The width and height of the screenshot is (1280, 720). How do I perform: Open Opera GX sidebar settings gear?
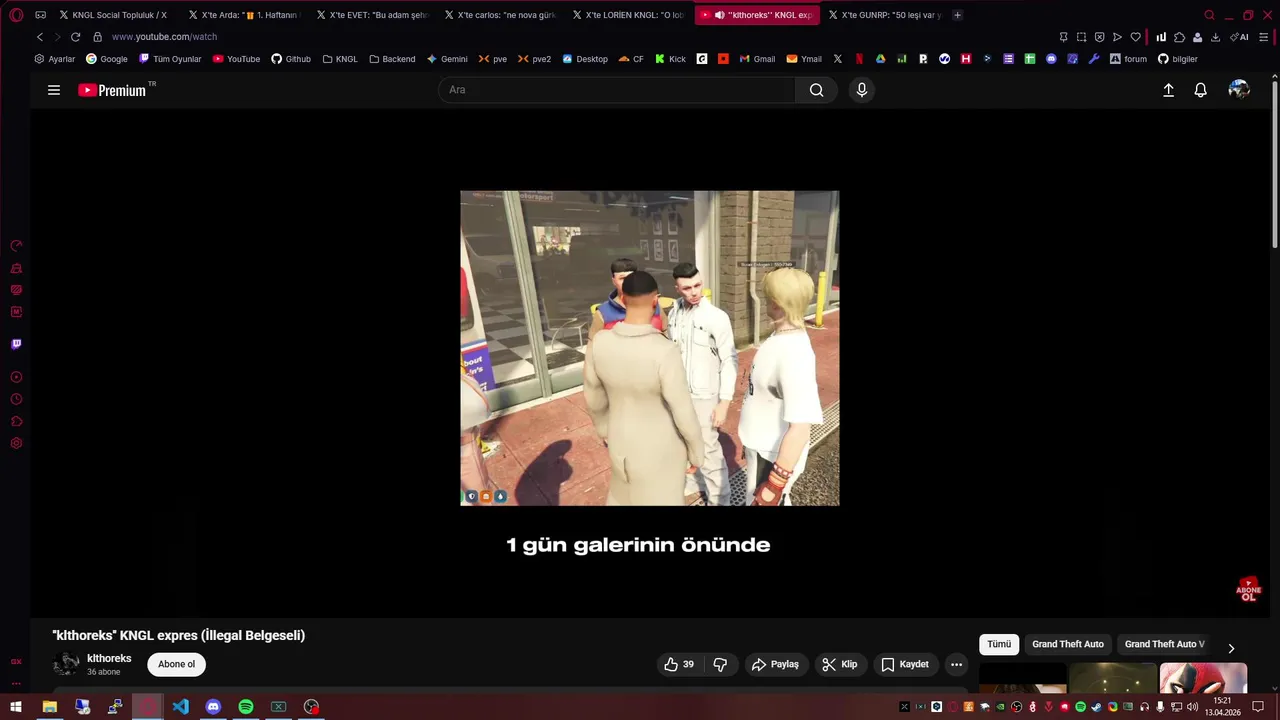point(16,443)
